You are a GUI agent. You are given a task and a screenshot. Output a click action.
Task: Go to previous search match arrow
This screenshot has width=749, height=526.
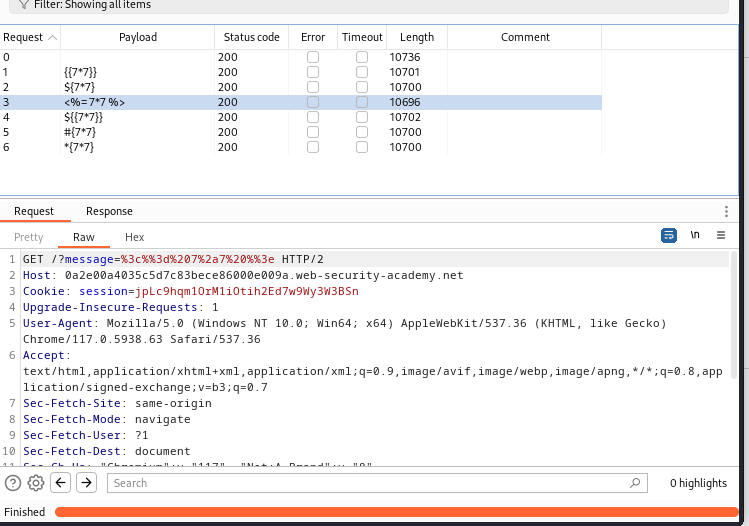(x=61, y=483)
